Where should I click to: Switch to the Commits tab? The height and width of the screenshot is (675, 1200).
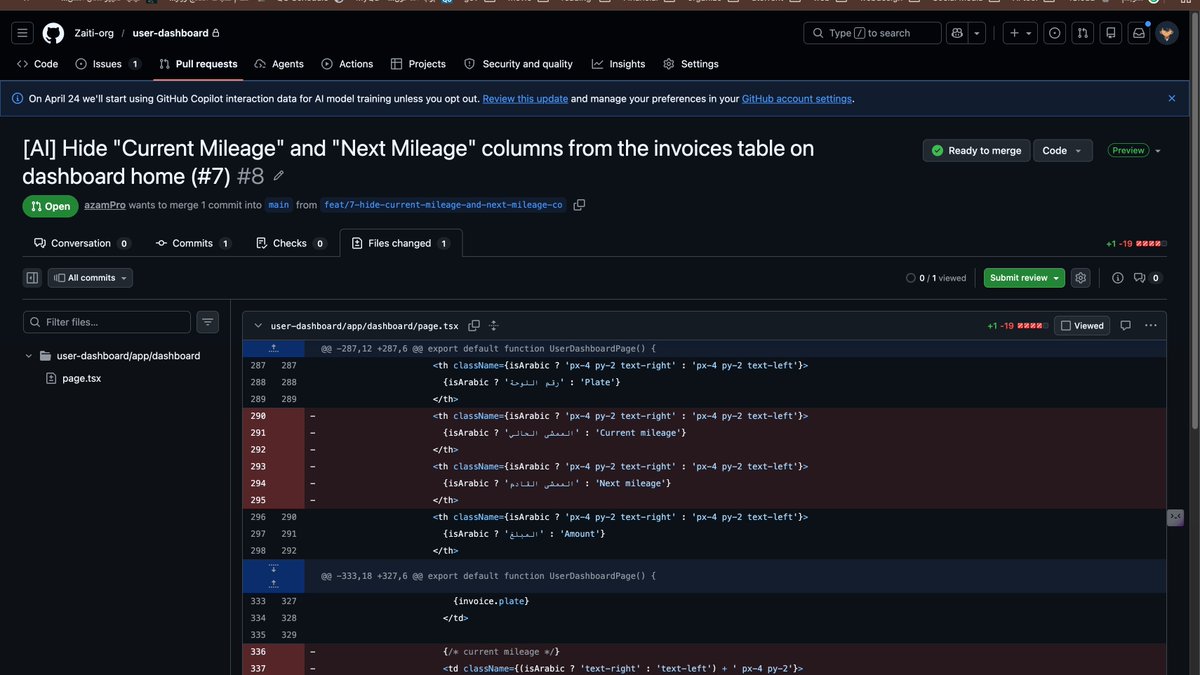point(193,243)
